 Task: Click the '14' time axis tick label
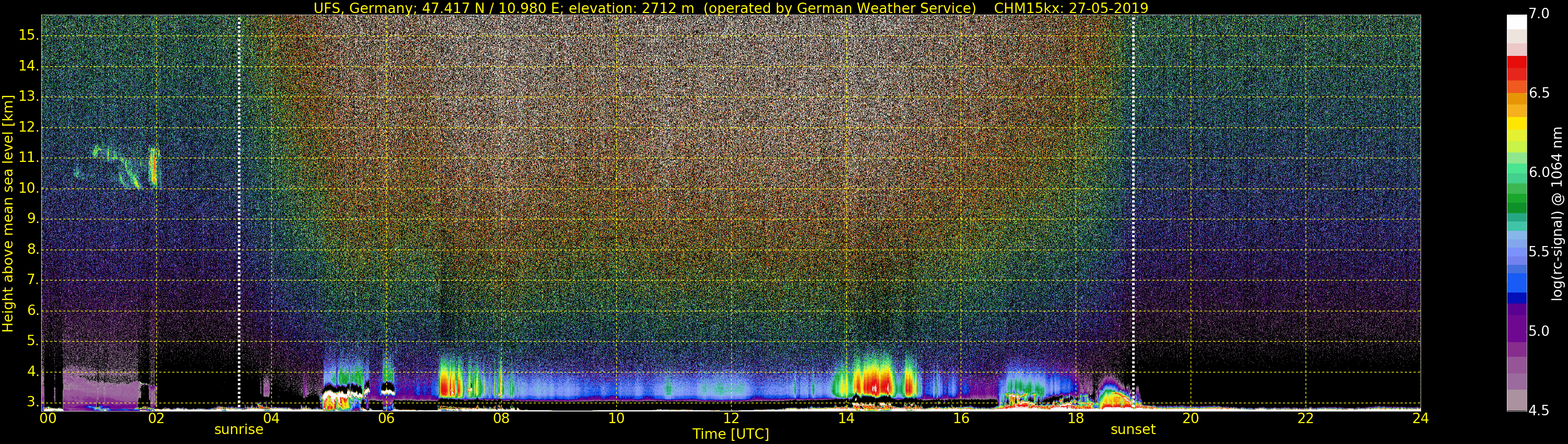coord(846,418)
